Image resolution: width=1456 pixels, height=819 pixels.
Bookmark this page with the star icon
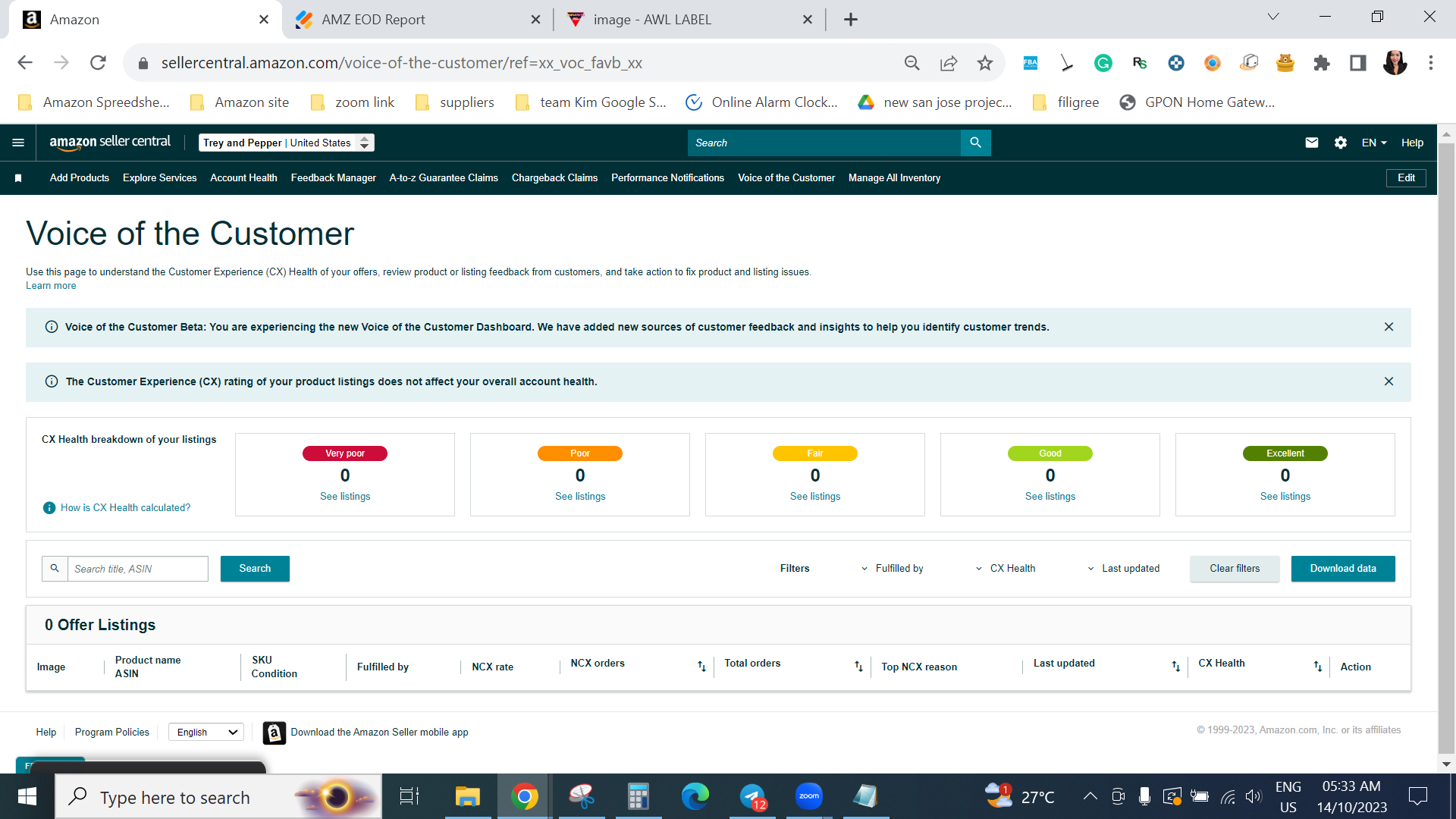tap(984, 63)
